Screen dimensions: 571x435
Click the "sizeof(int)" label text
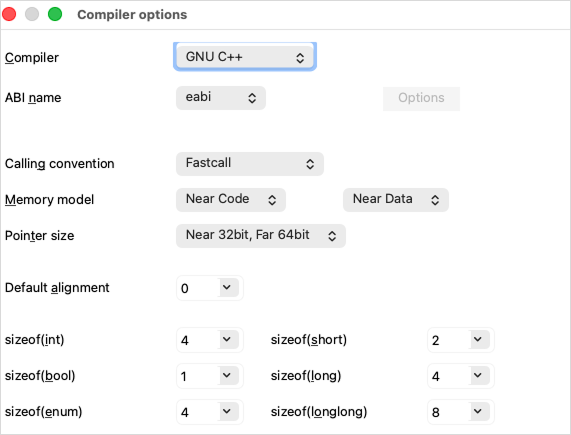tap(35, 340)
